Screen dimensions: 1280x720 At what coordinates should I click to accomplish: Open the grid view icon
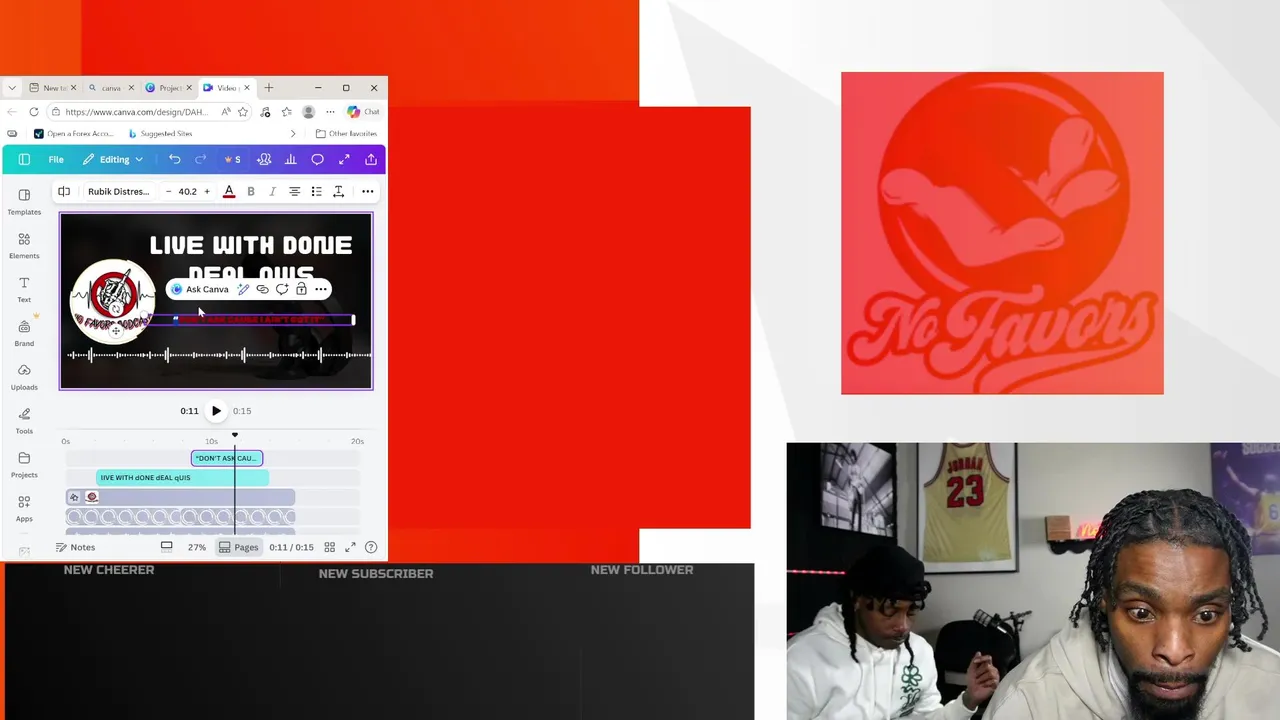[329, 547]
